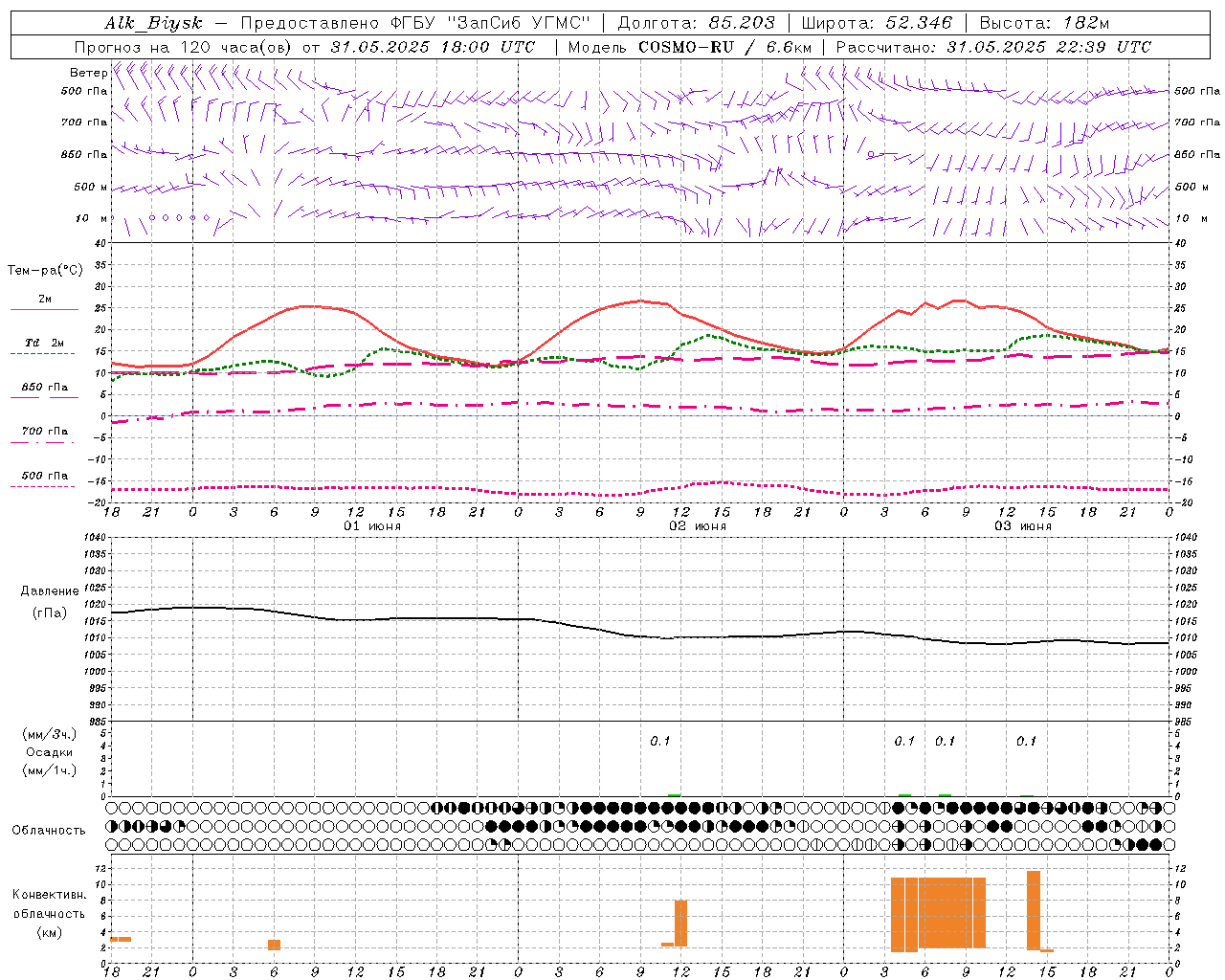
Task: Click the '01 июня' date label
Action: click(x=372, y=526)
